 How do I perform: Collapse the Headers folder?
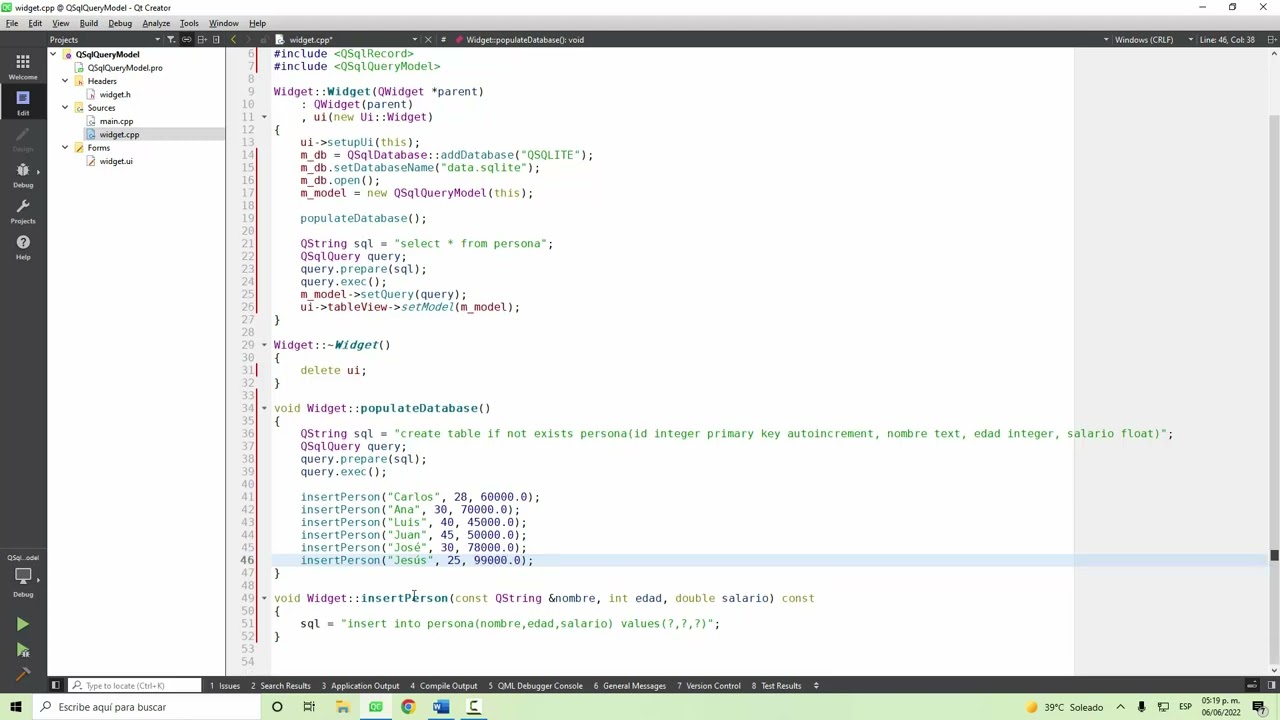click(65, 81)
